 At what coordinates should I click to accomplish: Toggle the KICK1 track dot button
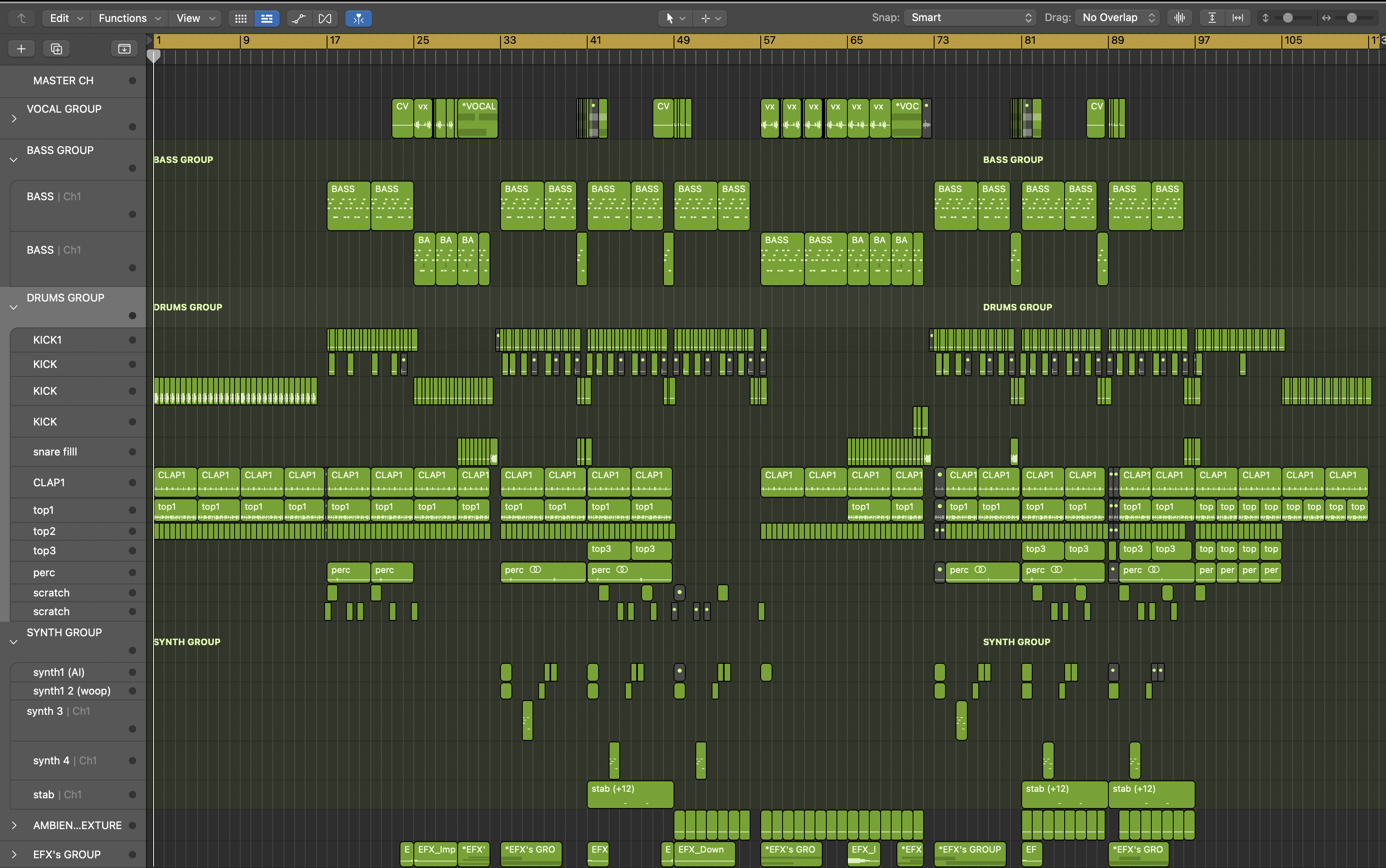133,340
